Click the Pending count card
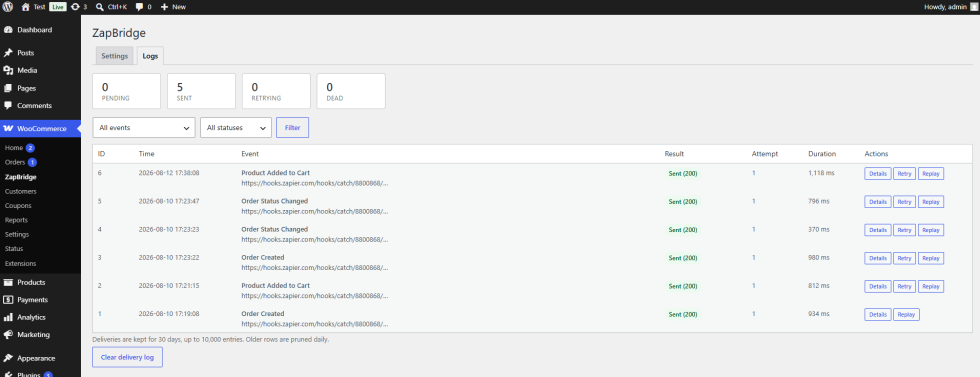Image resolution: width=980 pixels, height=377 pixels. point(126,91)
